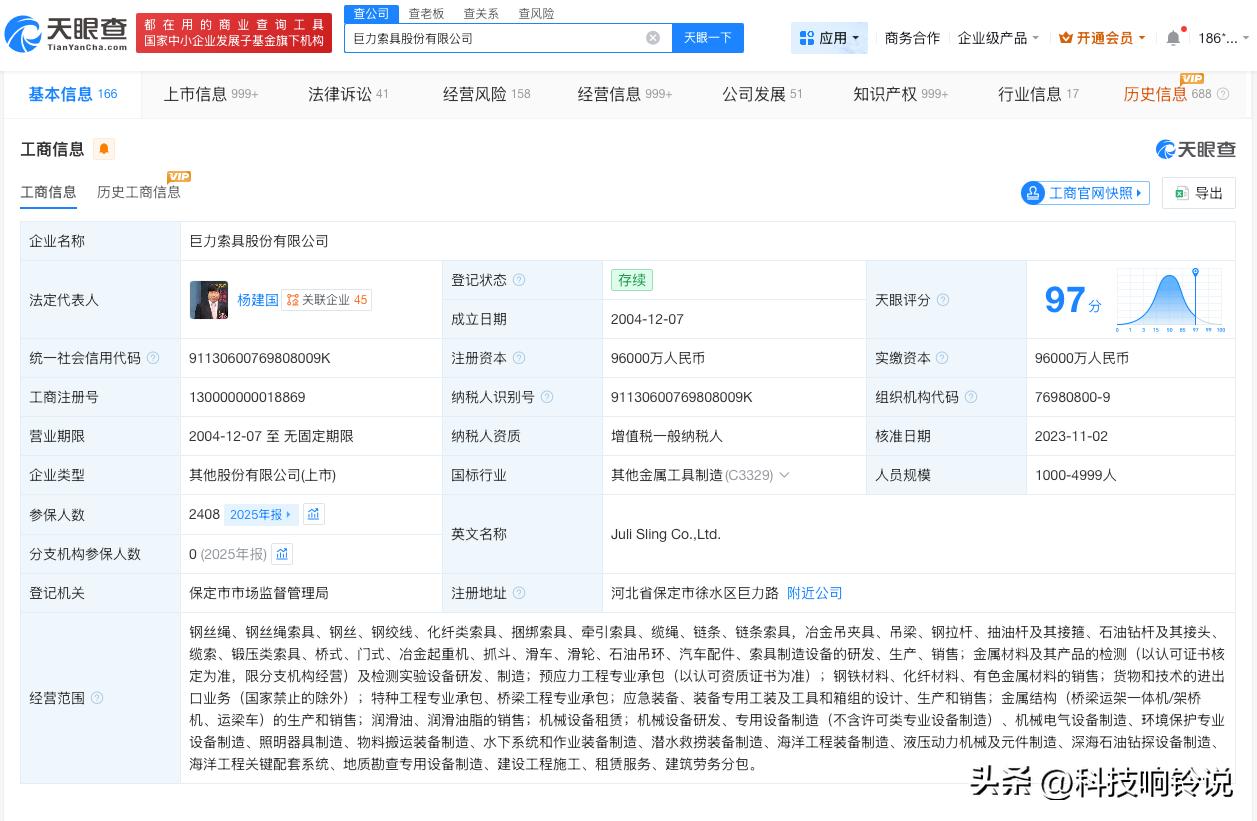Select the 历史工商信息 sub-tab
Image resolution: width=1257 pixels, height=821 pixels.
pyautogui.click(x=139, y=192)
